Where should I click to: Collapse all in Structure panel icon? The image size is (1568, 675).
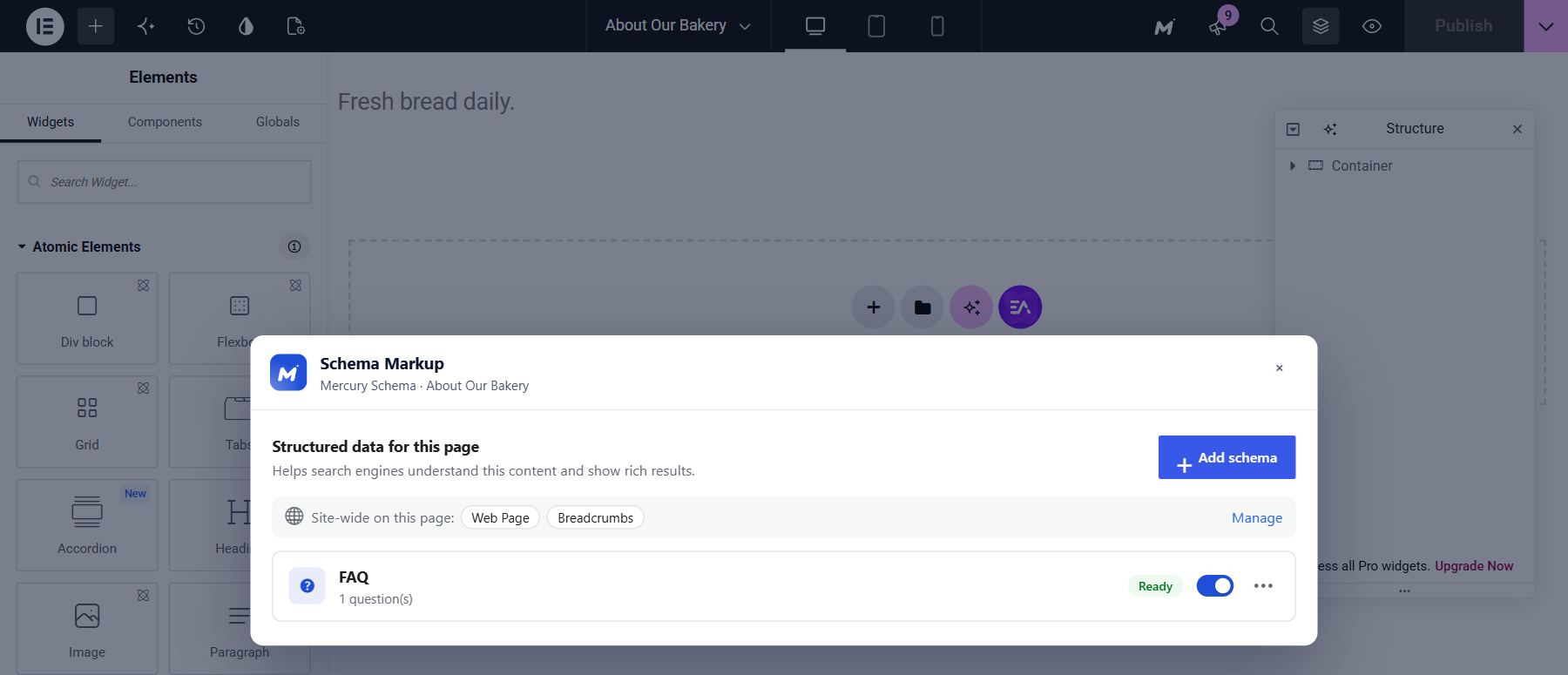1294,129
